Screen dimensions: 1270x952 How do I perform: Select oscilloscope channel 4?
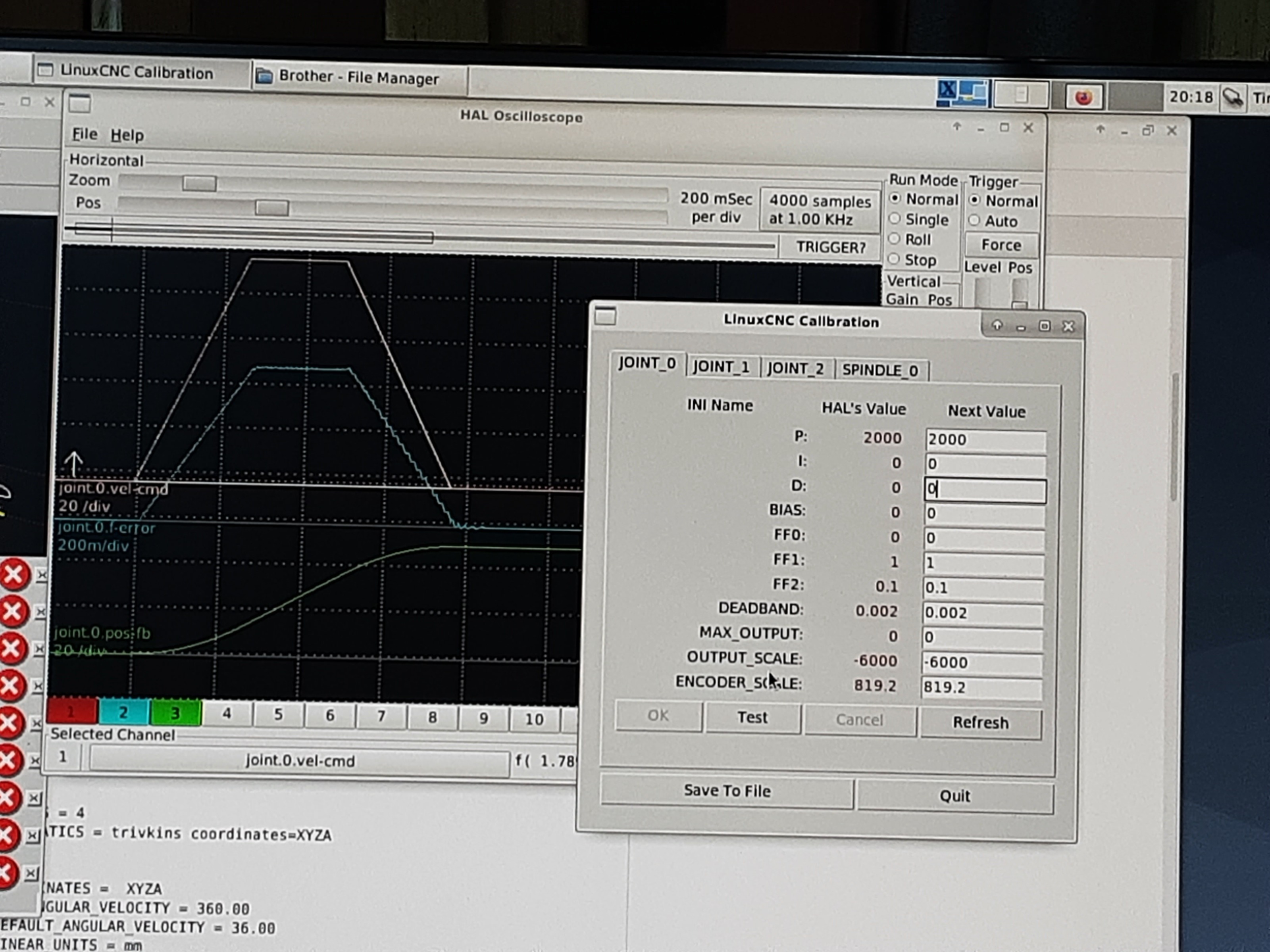click(x=227, y=714)
